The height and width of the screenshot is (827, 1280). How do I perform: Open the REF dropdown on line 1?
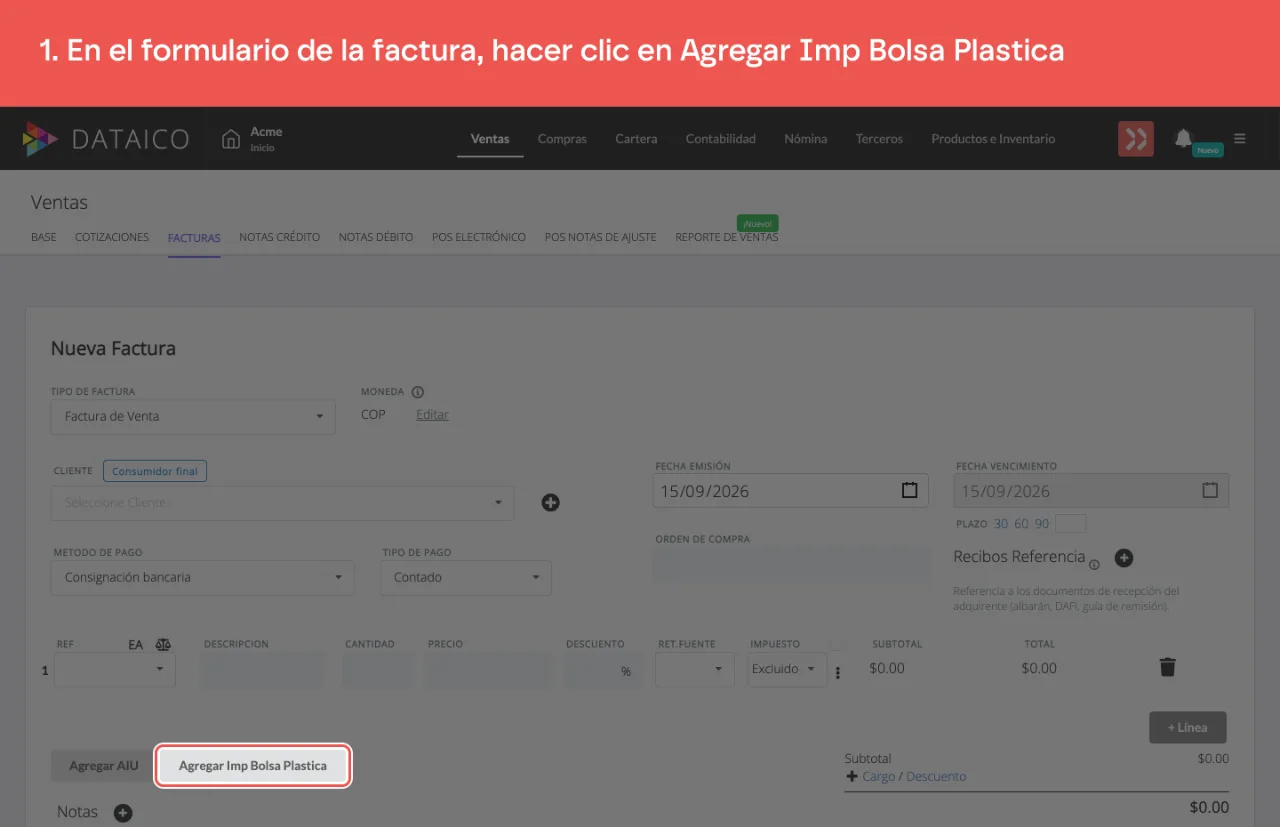[115, 669]
